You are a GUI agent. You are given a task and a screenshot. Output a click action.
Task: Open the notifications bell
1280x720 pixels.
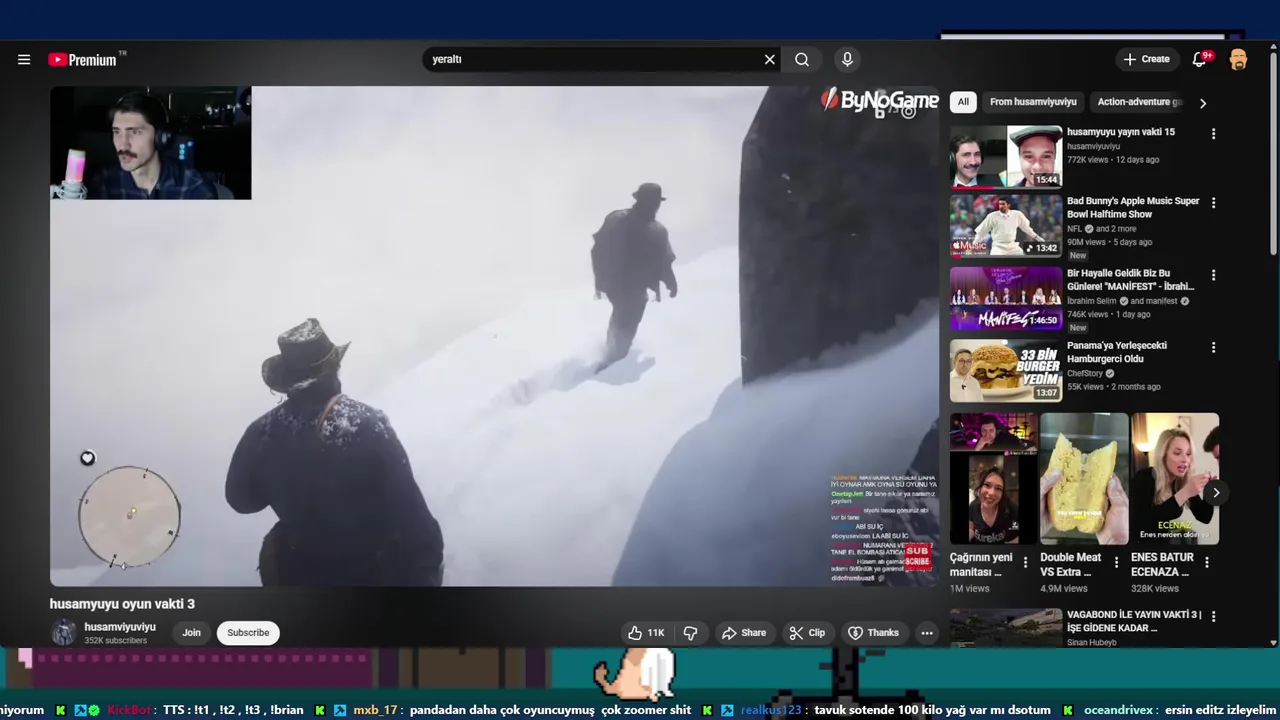pos(1199,59)
